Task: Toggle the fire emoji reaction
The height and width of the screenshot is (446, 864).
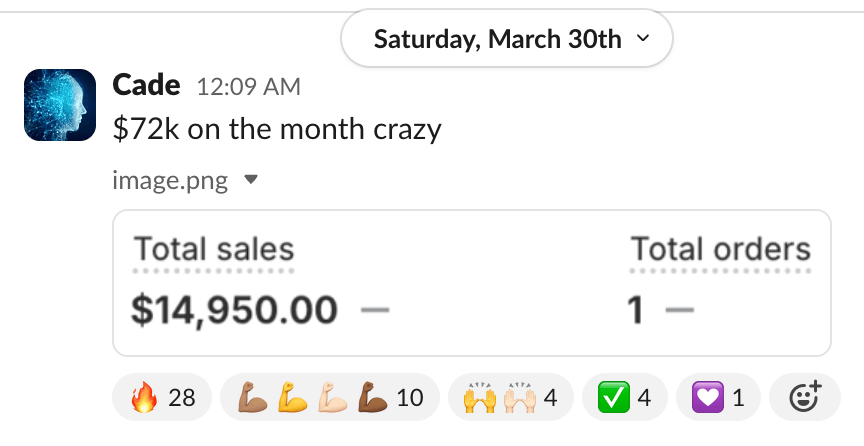Action: [163, 398]
